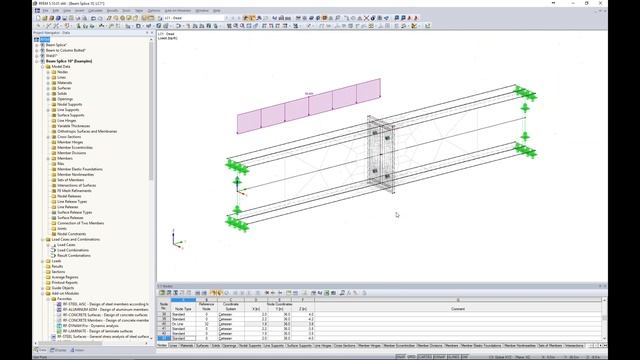Click the navigator vertical scrollbar
This screenshot has height=360, width=640.
(x=151, y=110)
